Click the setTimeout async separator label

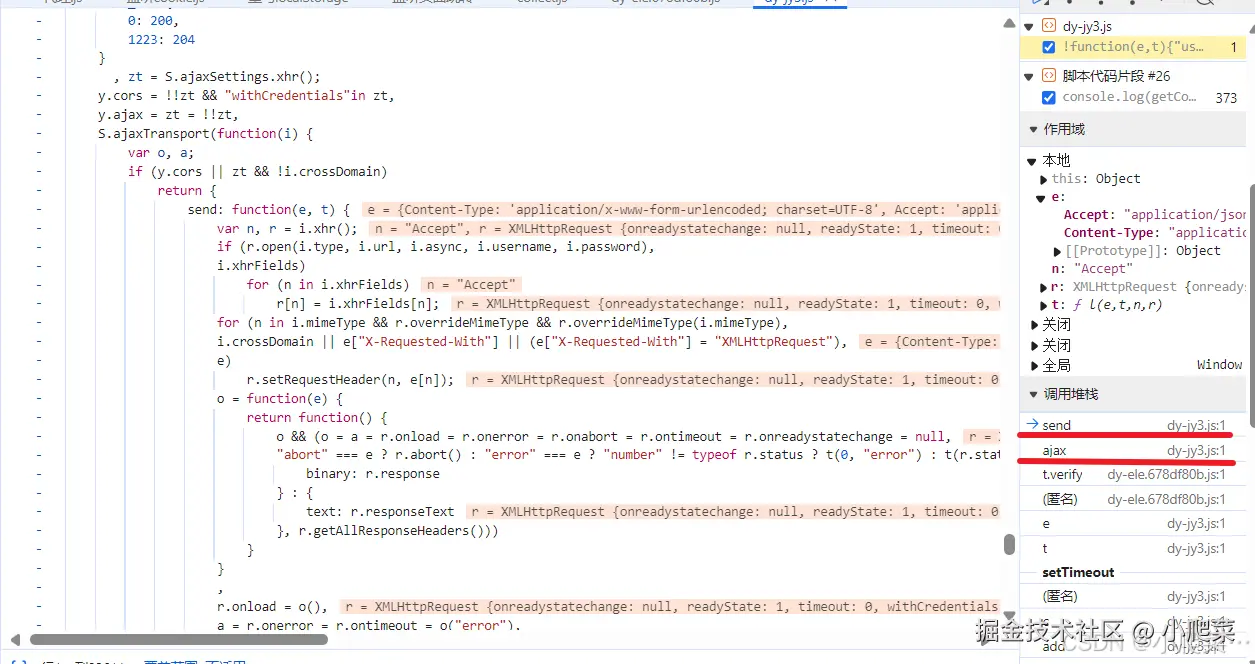(x=1078, y=573)
